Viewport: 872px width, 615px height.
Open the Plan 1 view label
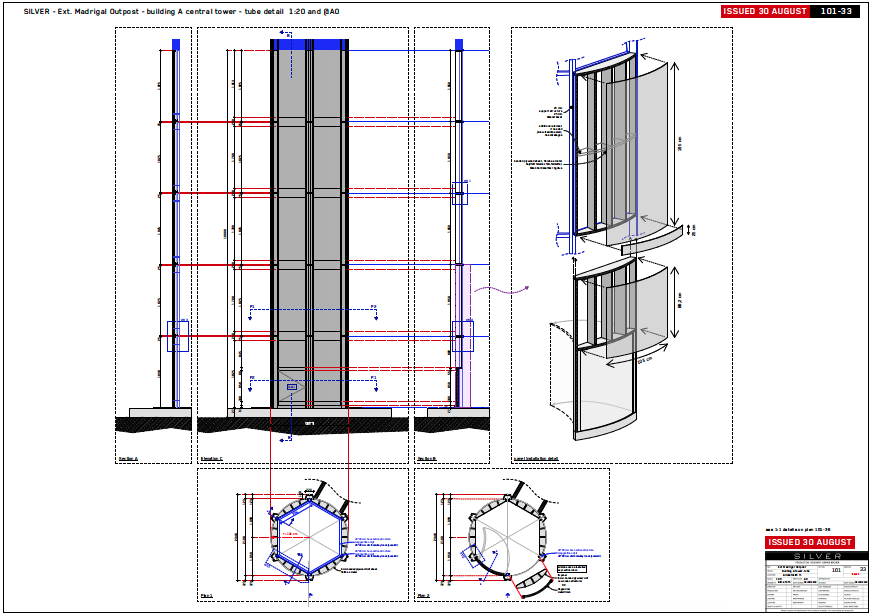206,595
